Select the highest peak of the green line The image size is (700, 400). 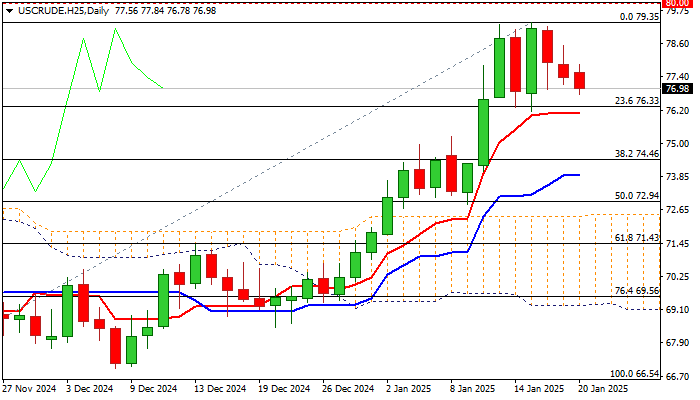pyautogui.click(x=115, y=28)
